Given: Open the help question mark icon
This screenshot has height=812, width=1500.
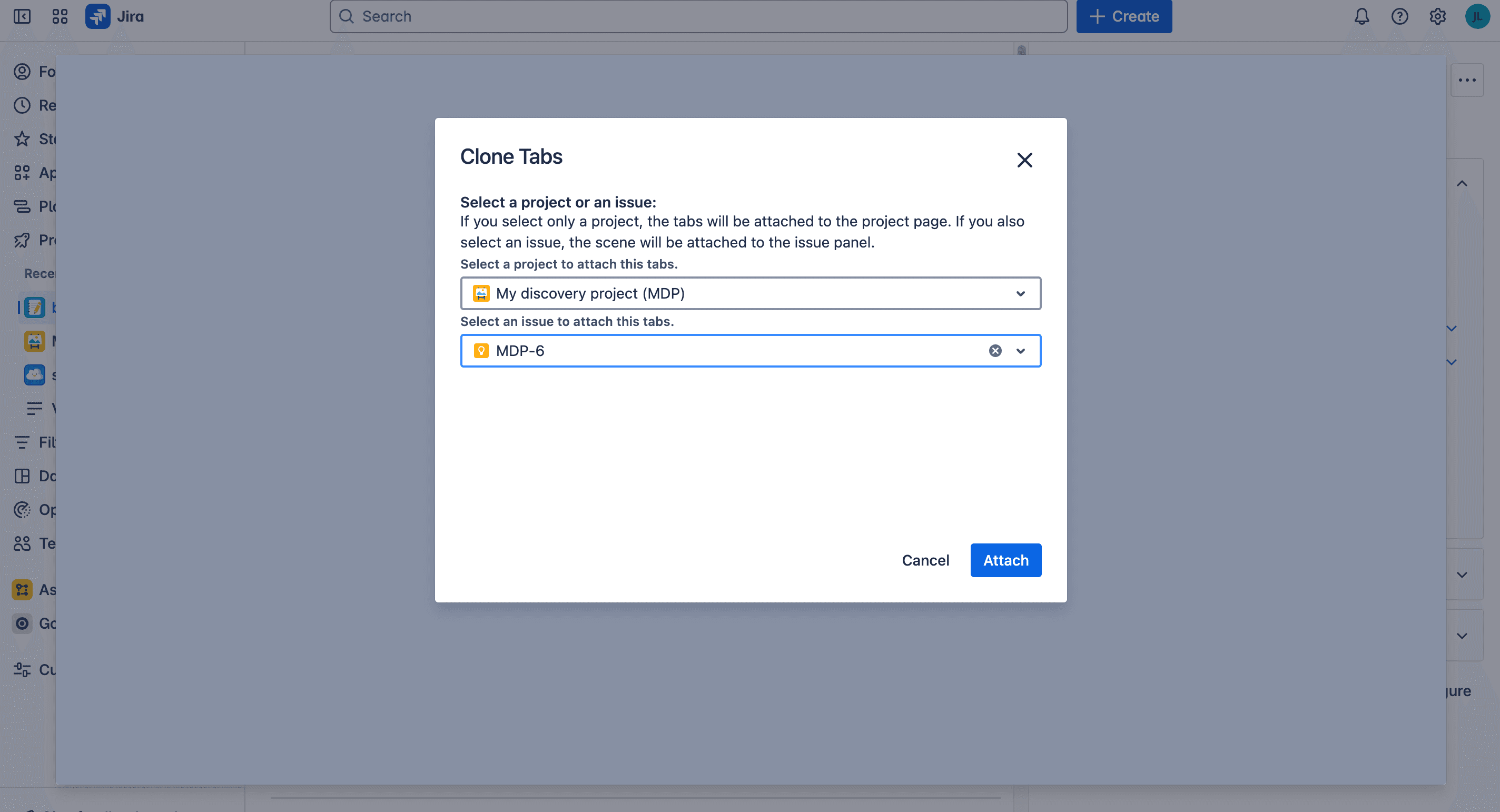Looking at the screenshot, I should [x=1400, y=16].
